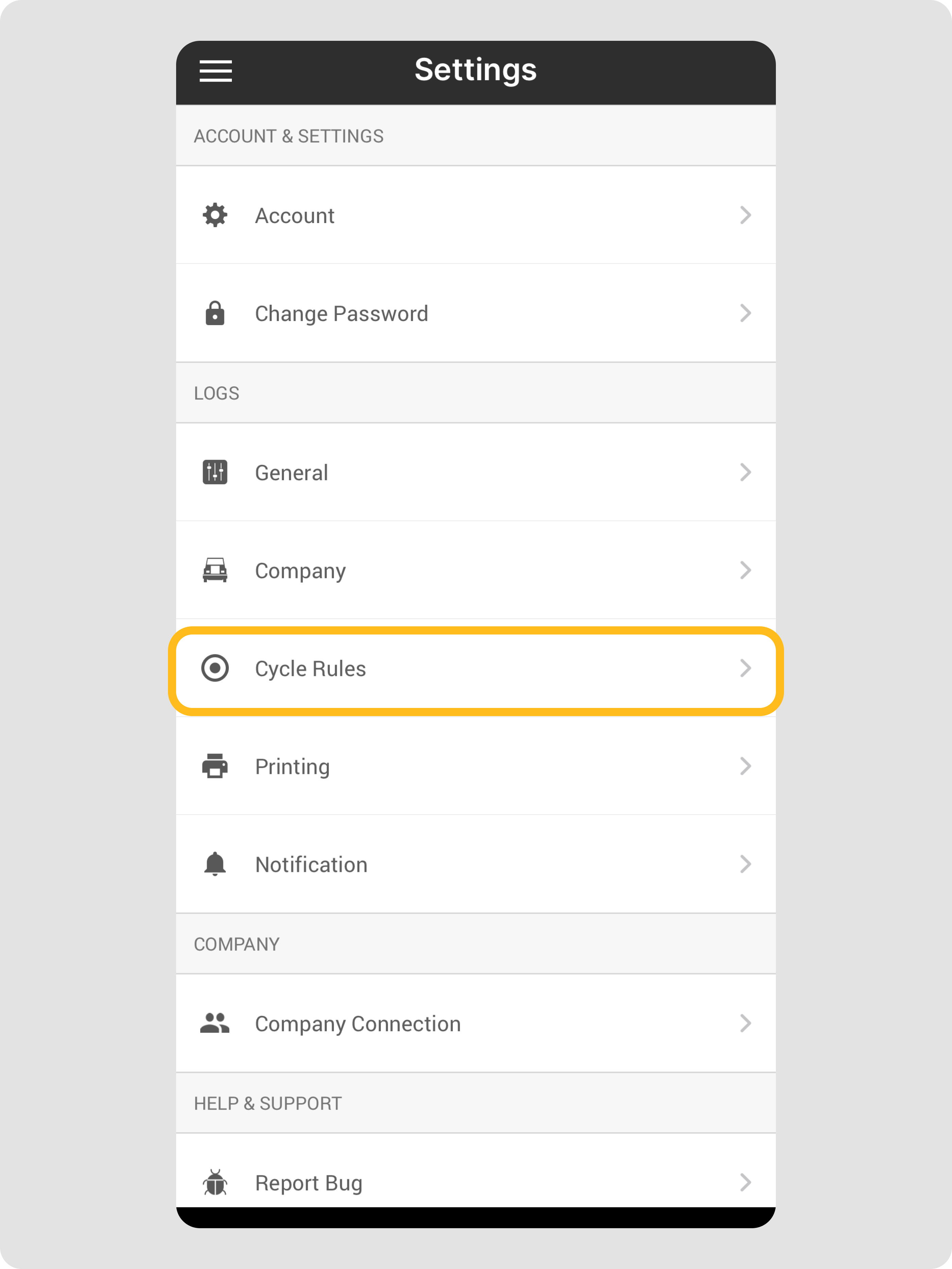Tap the Printing printer icon
952x1269 pixels.
coord(215,766)
